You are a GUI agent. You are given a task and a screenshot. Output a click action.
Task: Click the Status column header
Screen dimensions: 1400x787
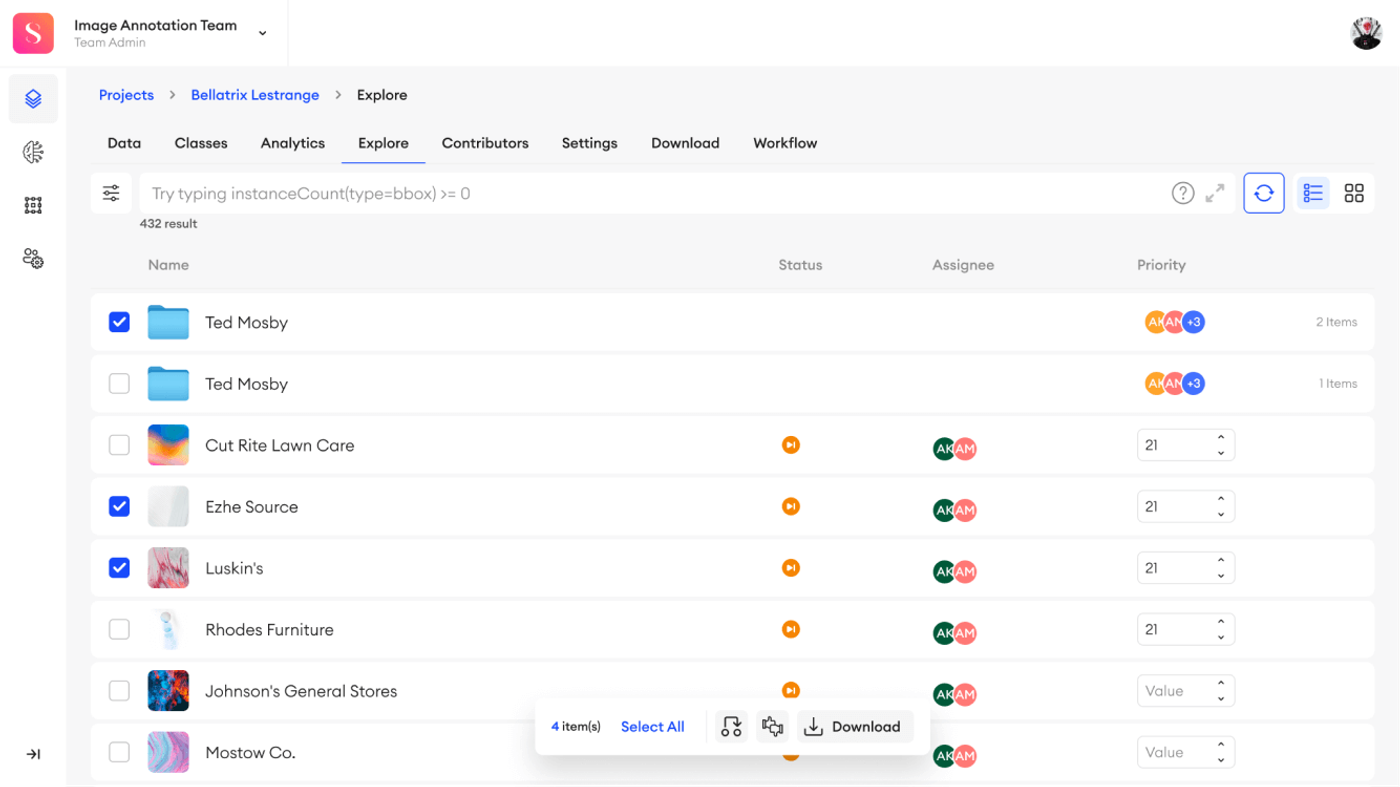pos(800,265)
